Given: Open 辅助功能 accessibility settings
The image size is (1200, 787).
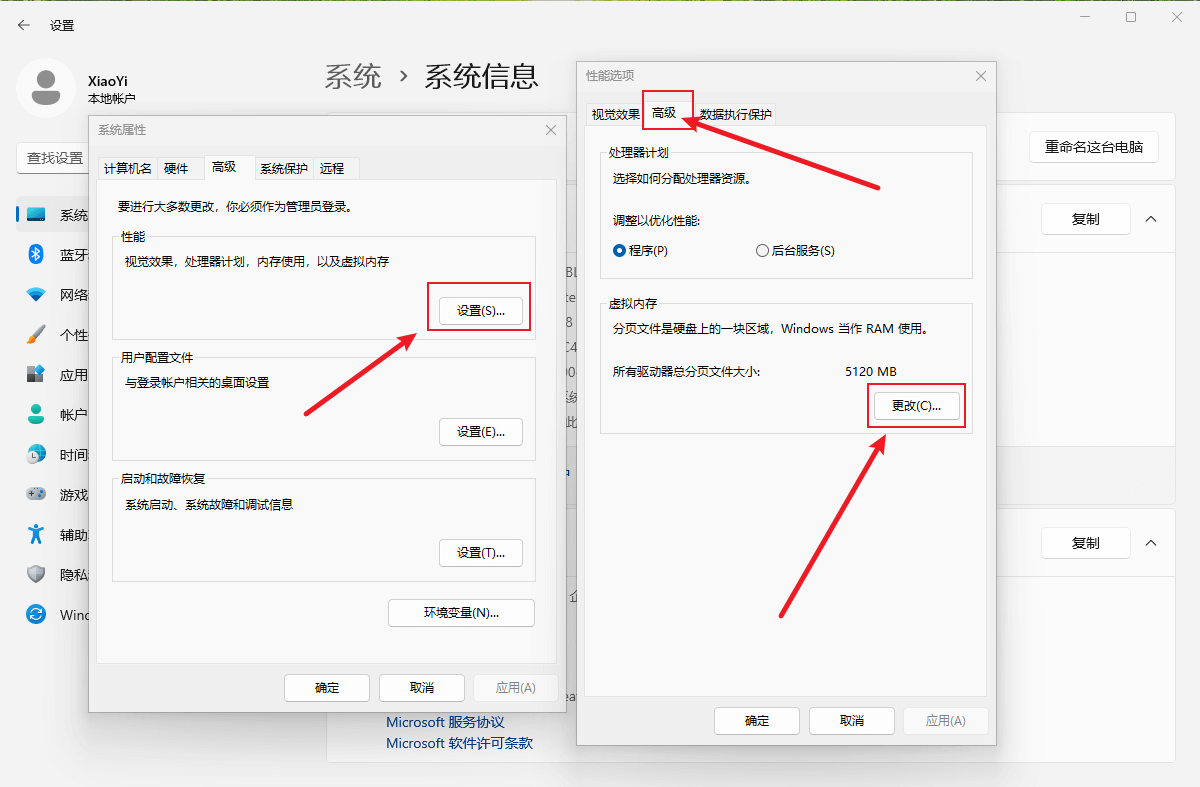Looking at the screenshot, I should point(35,534).
